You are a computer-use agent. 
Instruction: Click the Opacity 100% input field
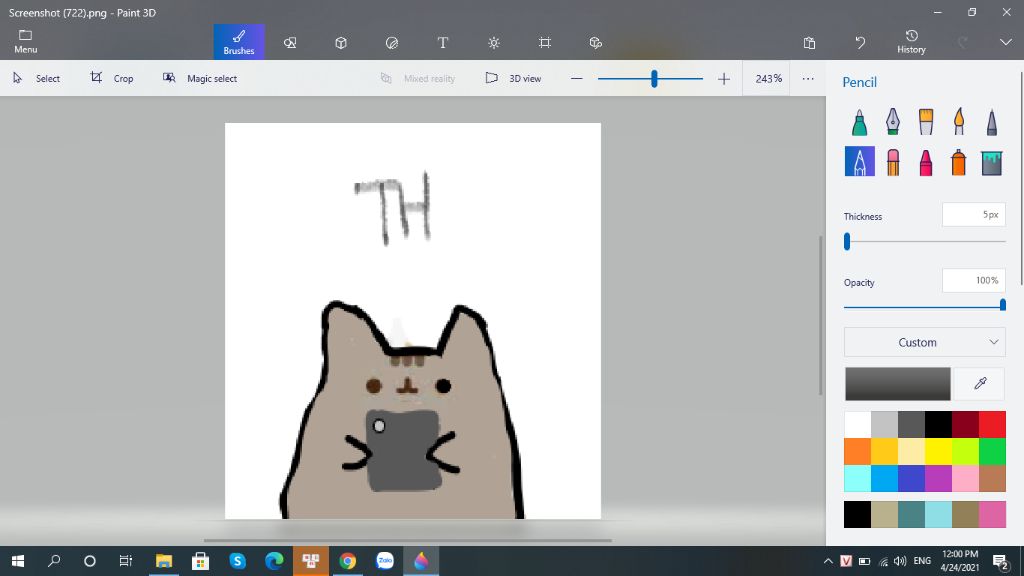tap(973, 280)
